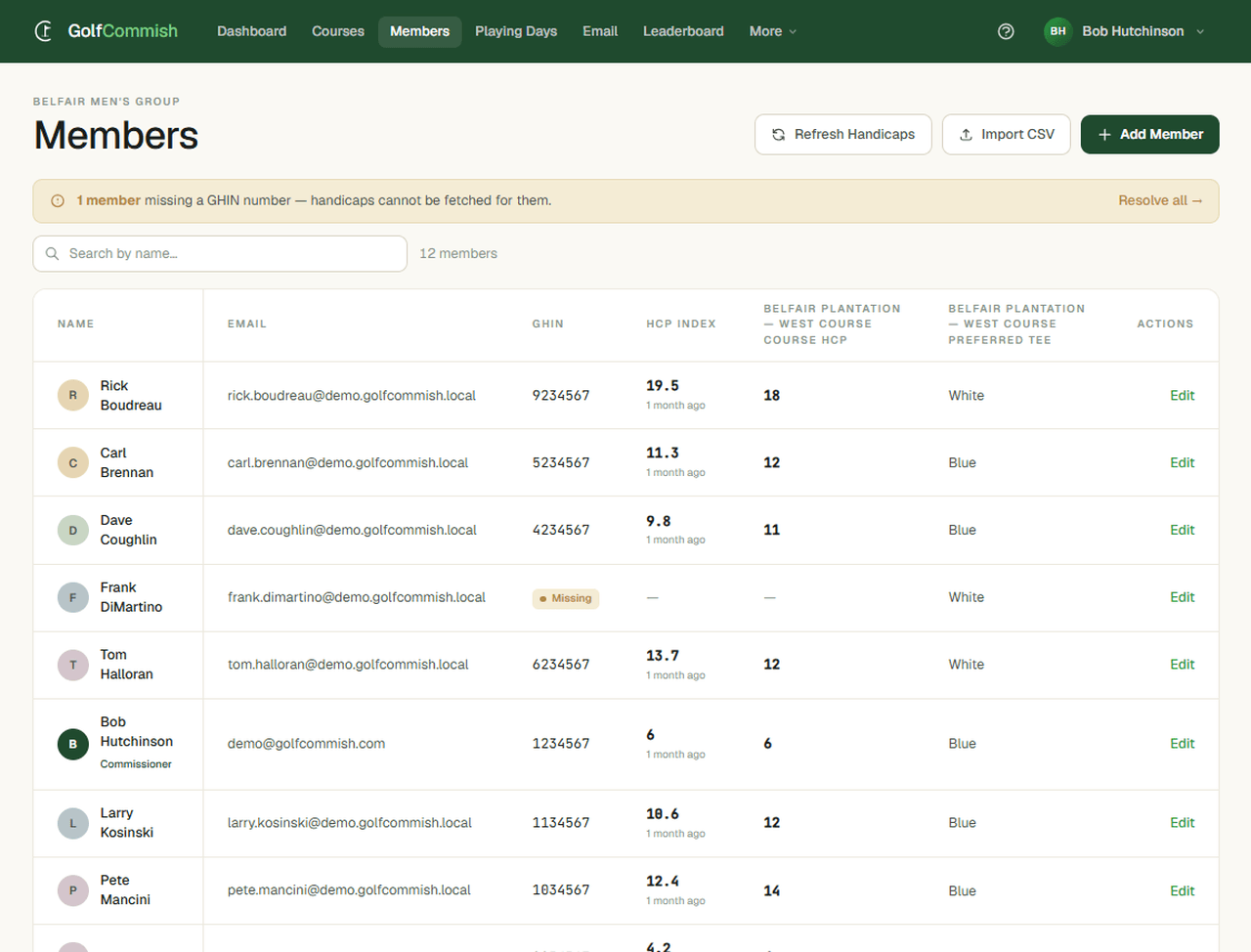The width and height of the screenshot is (1251, 952).
Task: Click email carl.brennan@demo.golfcommish.local
Action: (x=348, y=463)
